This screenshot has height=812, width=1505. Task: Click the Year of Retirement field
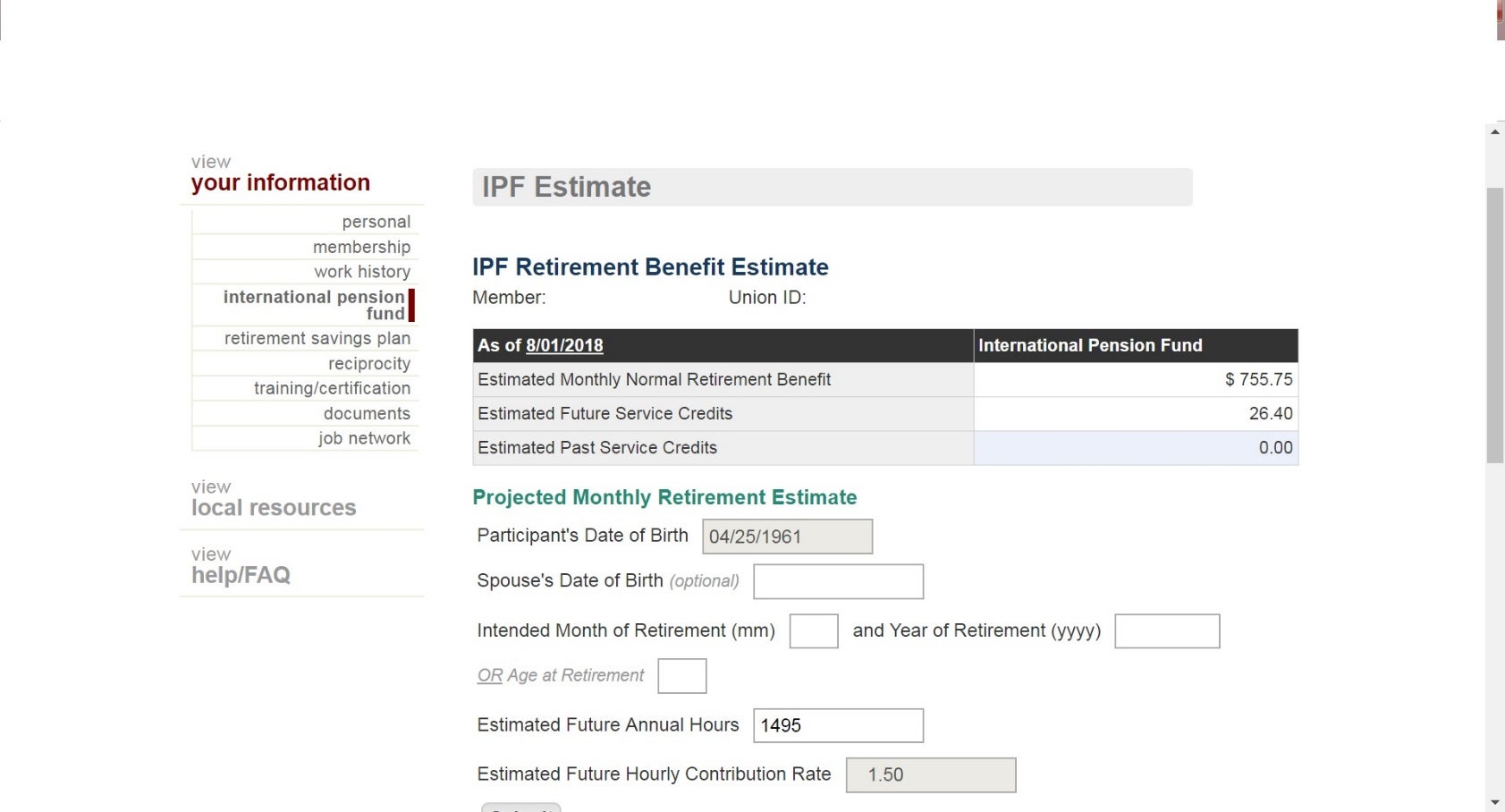point(1167,631)
